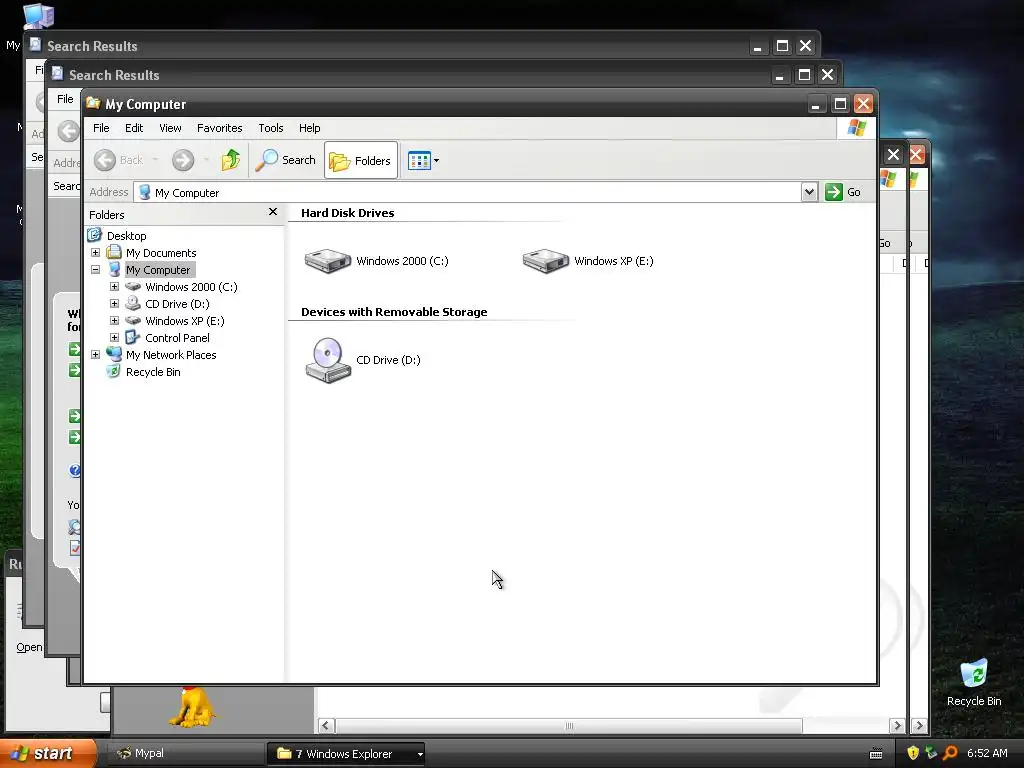The height and width of the screenshot is (768, 1024).
Task: Select Windows 2000 (C:) hard disk icon
Action: click(328, 261)
